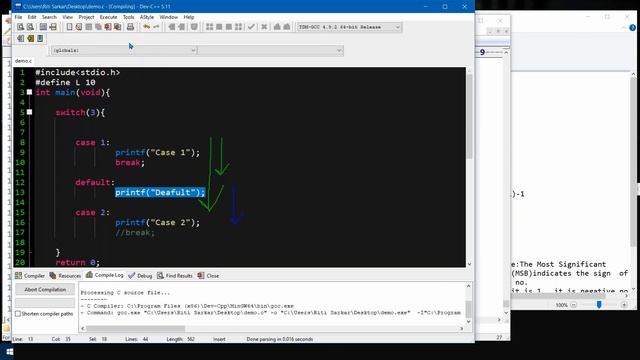Click the compile log scroll right arrow
This screenshot has height=360, width=640.
[462, 329]
